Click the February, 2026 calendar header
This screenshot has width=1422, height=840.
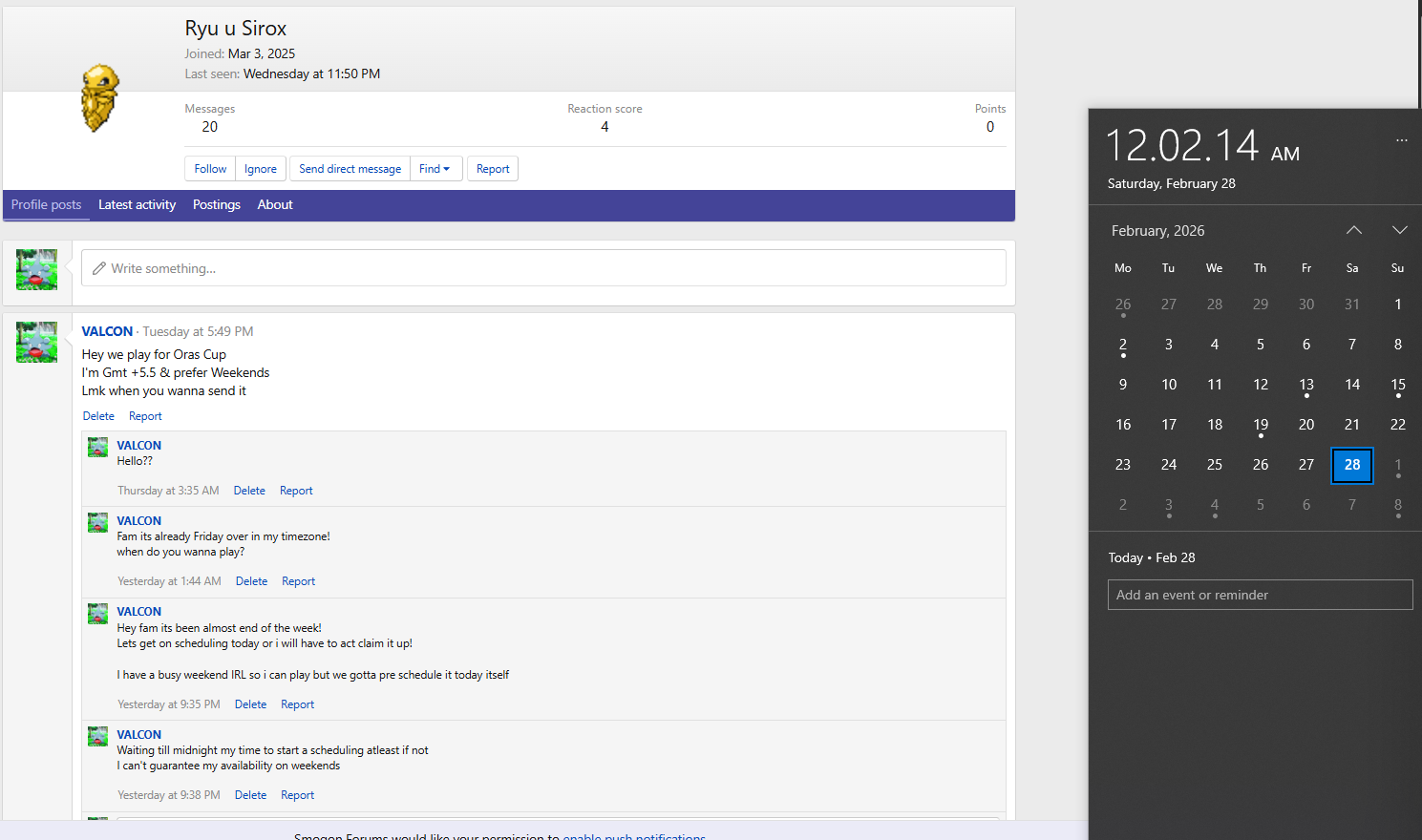1157,231
